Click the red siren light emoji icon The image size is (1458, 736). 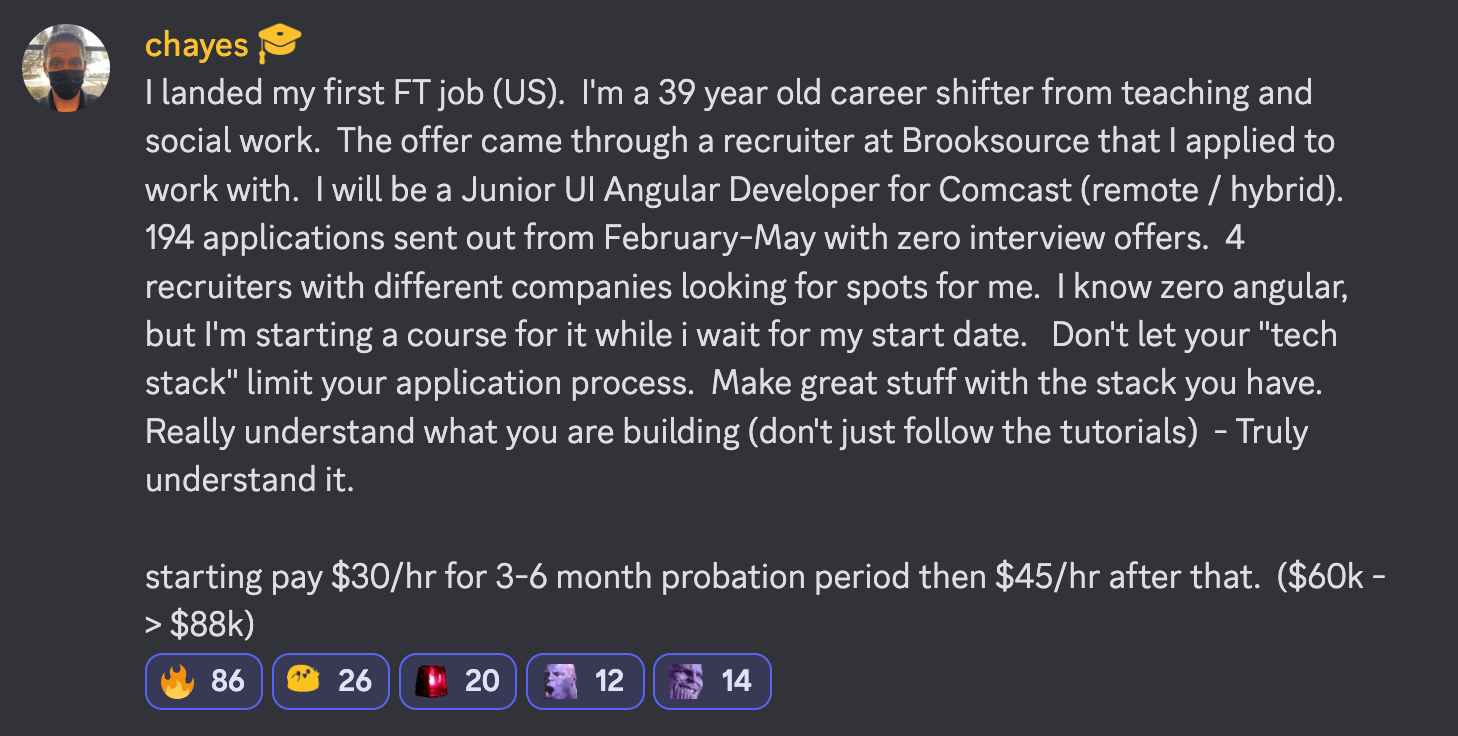click(431, 681)
